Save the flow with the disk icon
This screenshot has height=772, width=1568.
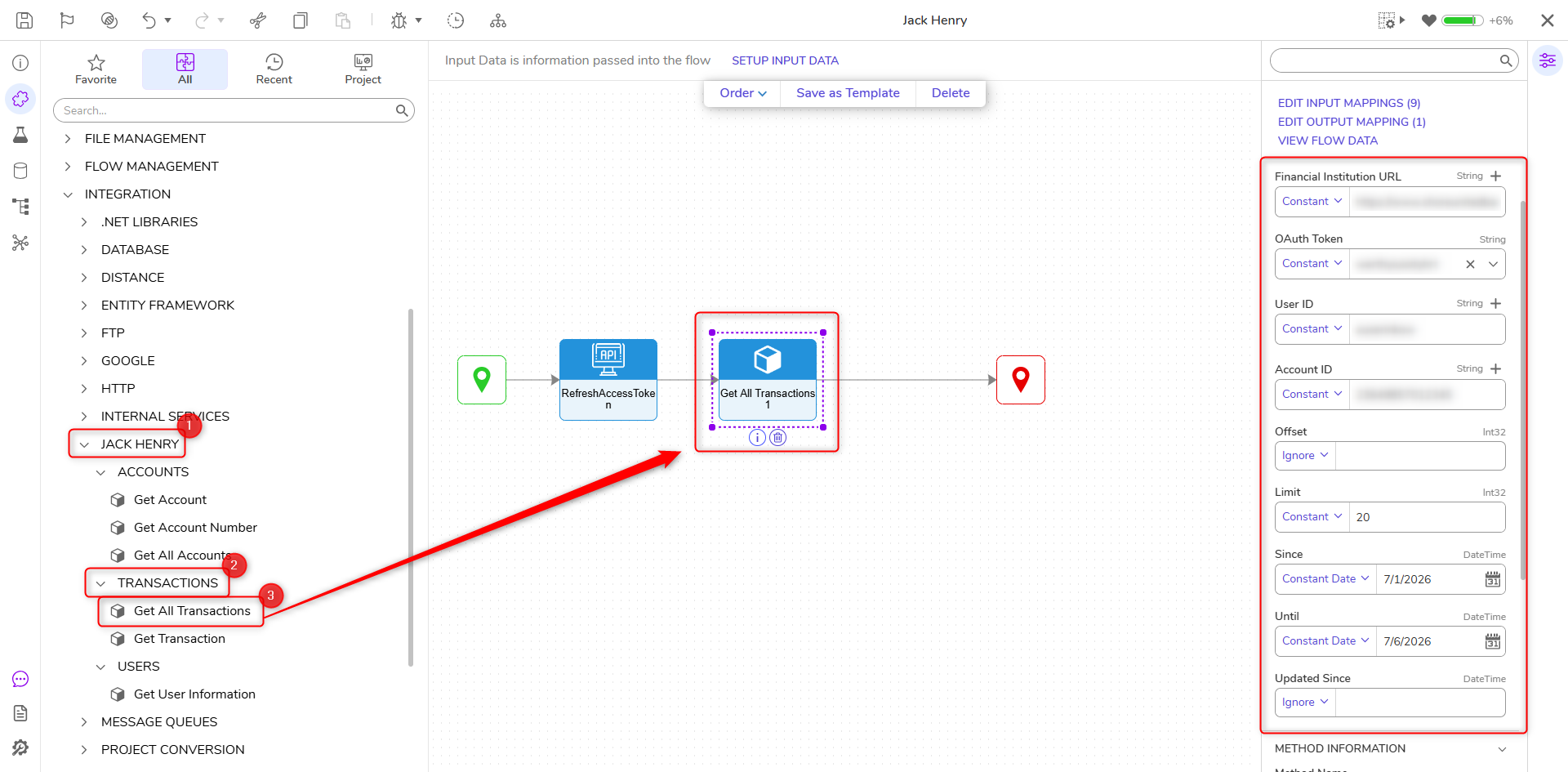coord(24,20)
